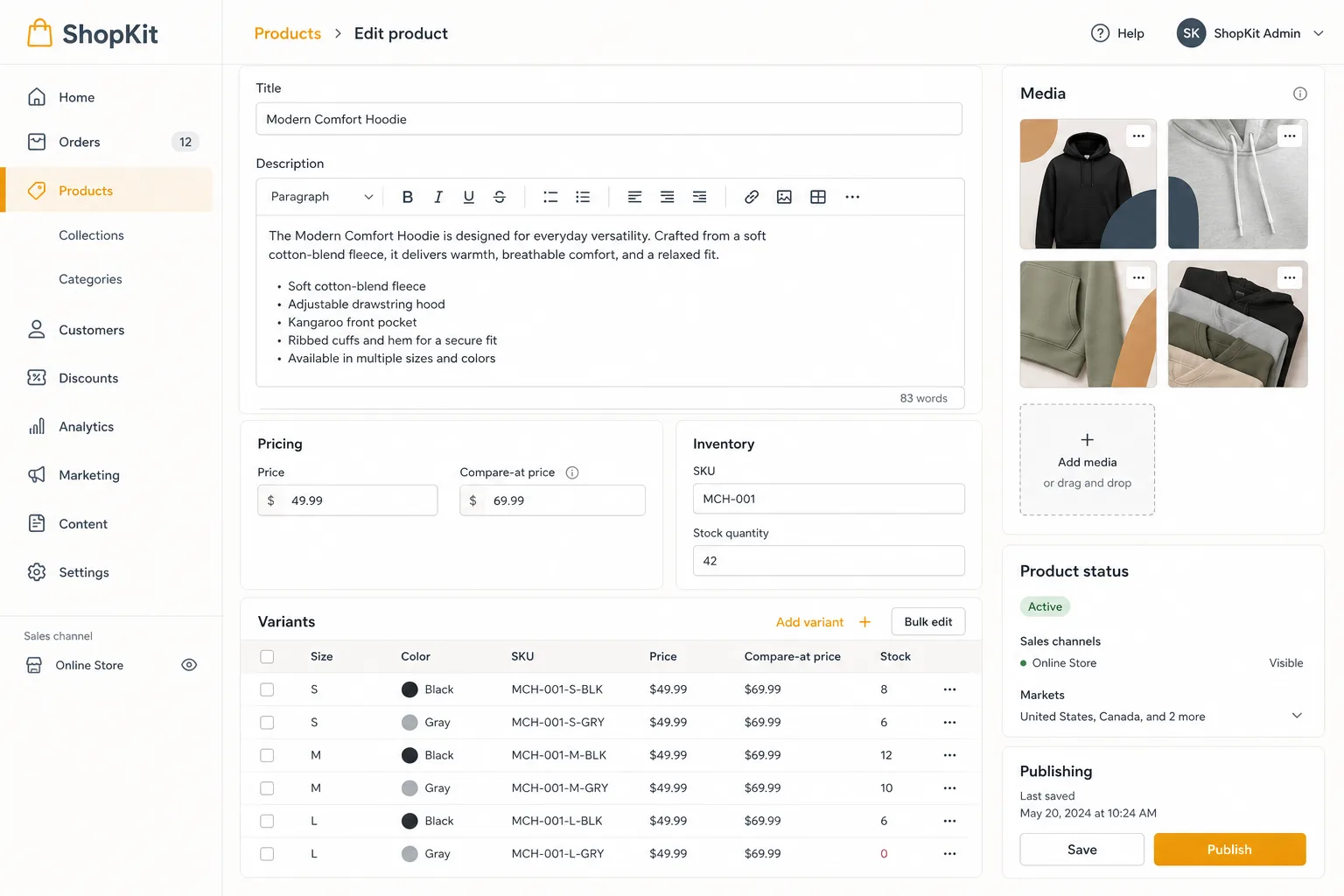Open Collections under Products
This screenshot has width=1344, height=896.
[91, 235]
